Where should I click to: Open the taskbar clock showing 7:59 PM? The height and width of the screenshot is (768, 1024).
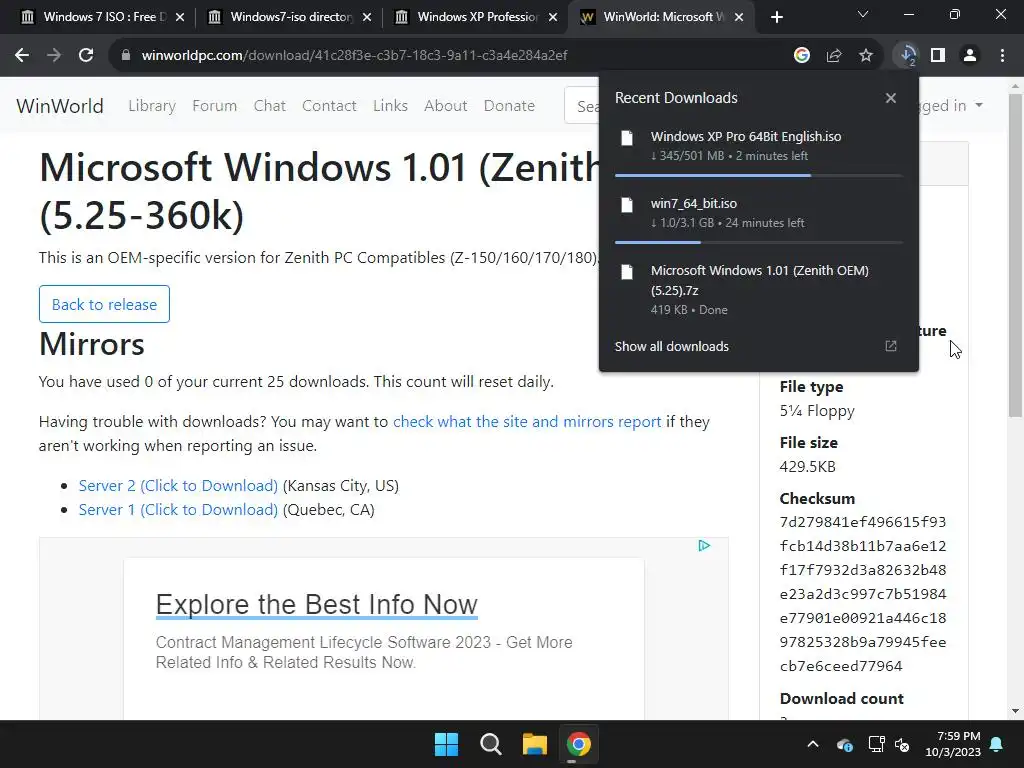tap(953, 744)
